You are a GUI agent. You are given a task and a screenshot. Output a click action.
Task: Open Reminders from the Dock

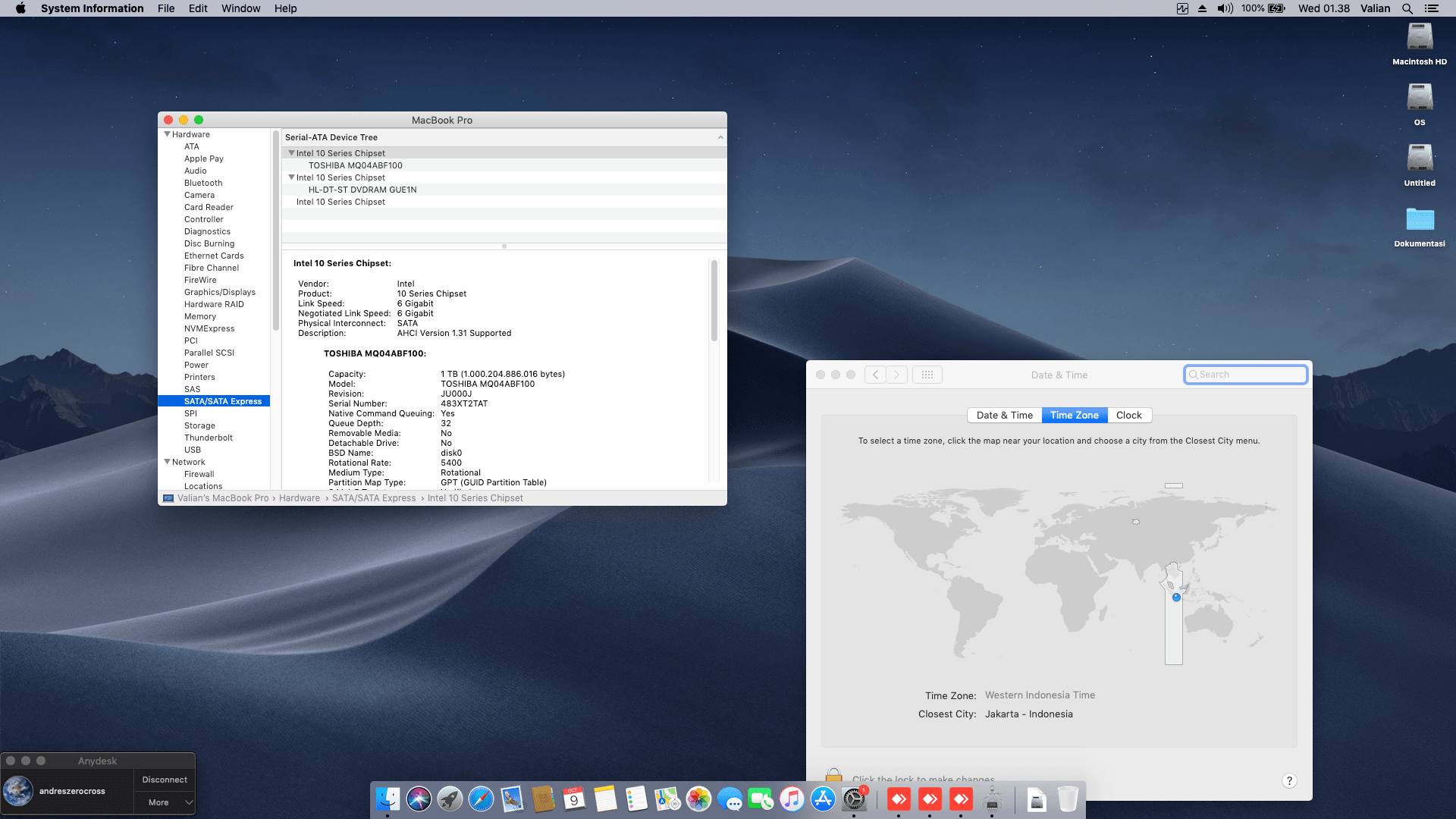pos(636,799)
